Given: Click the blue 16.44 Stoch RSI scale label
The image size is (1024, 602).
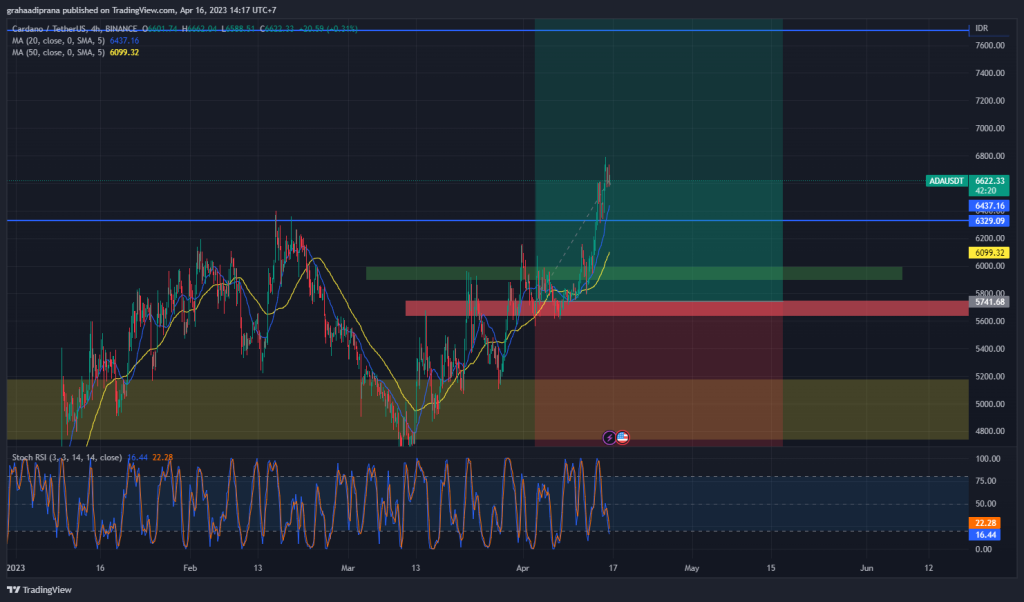Looking at the screenshot, I should click(985, 535).
